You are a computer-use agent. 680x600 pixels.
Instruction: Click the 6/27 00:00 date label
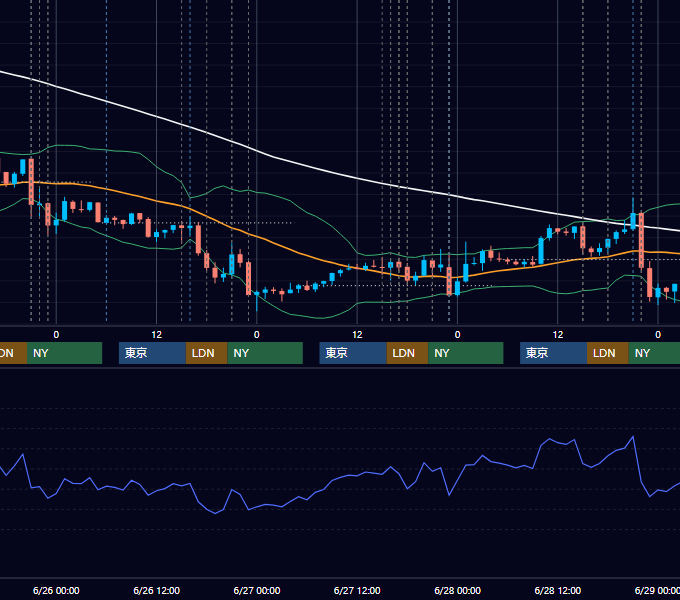pos(257,590)
